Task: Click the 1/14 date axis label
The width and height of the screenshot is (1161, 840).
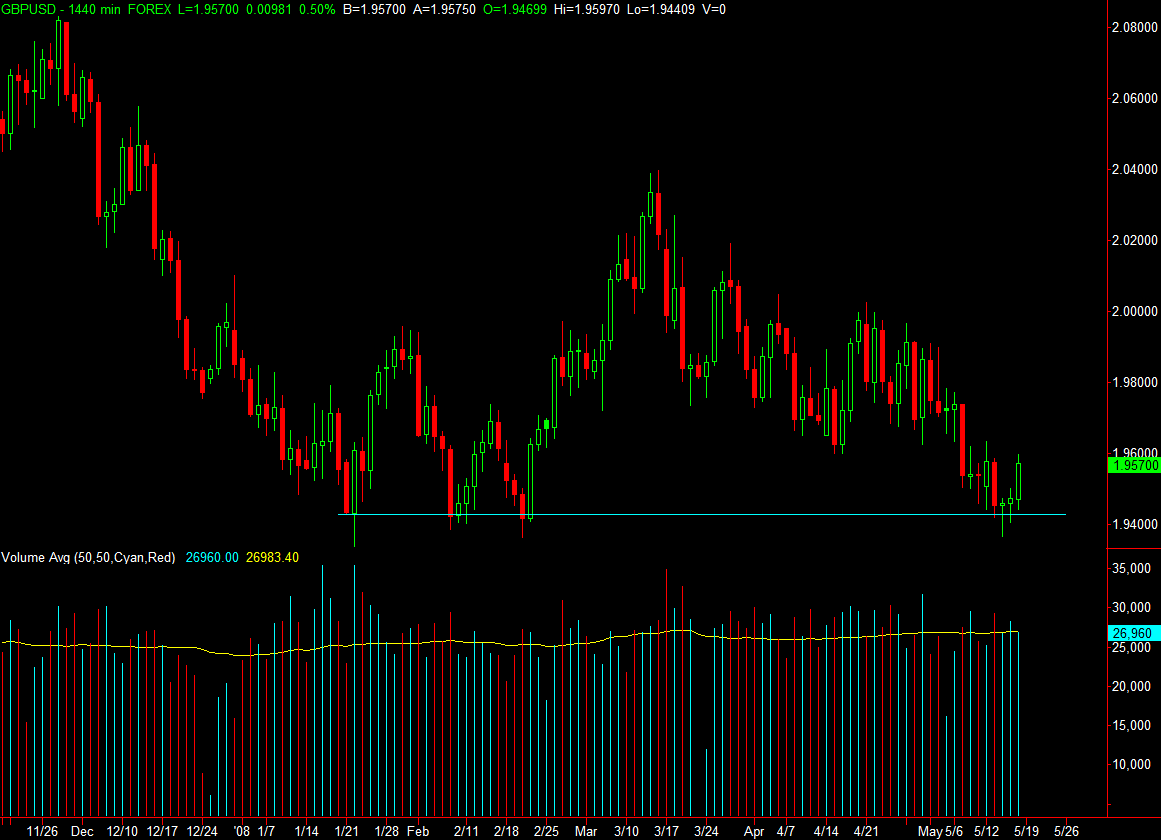Action: pyautogui.click(x=307, y=831)
